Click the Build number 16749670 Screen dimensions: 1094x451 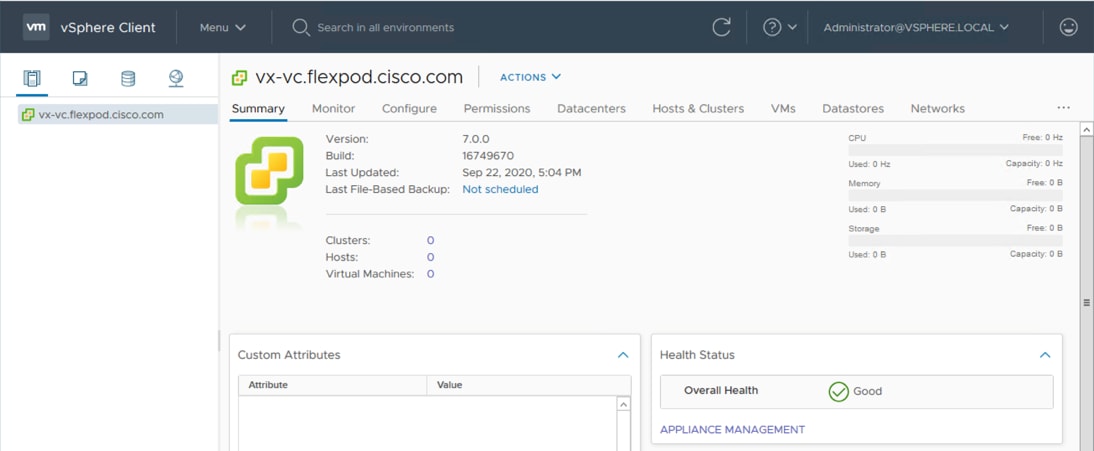pyautogui.click(x=488, y=156)
